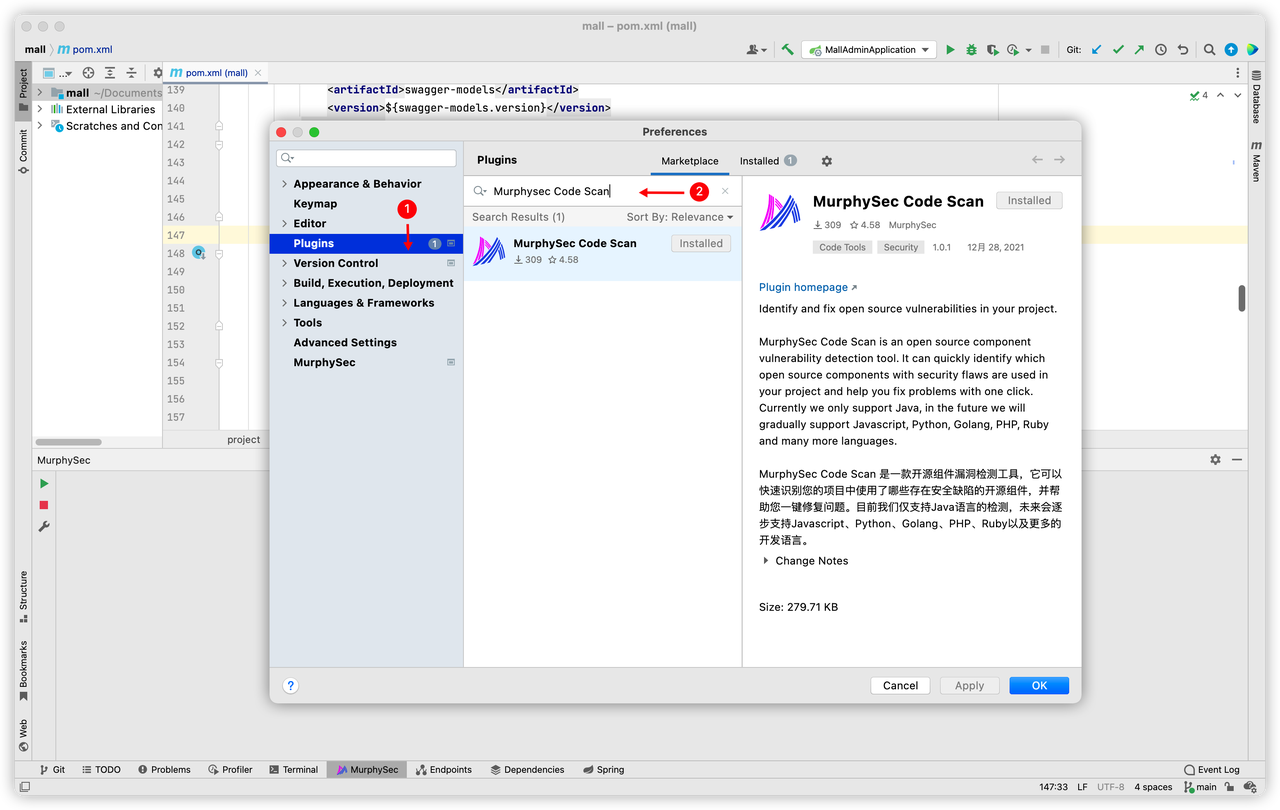Screen dimensions: 1280x810
Task: Click the Select Opened File target icon
Action: (x=88, y=73)
